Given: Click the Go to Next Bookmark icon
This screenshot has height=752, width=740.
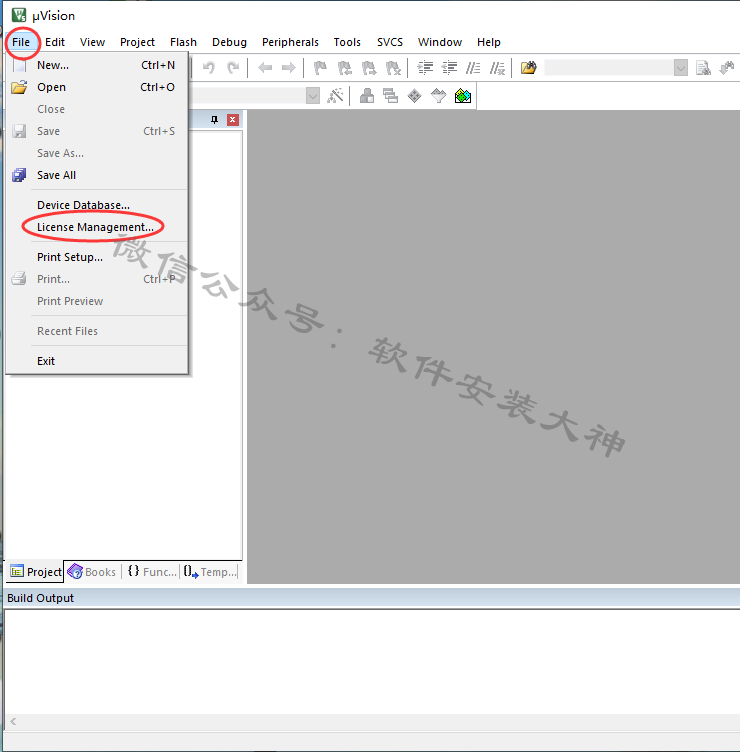Looking at the screenshot, I should (369, 68).
